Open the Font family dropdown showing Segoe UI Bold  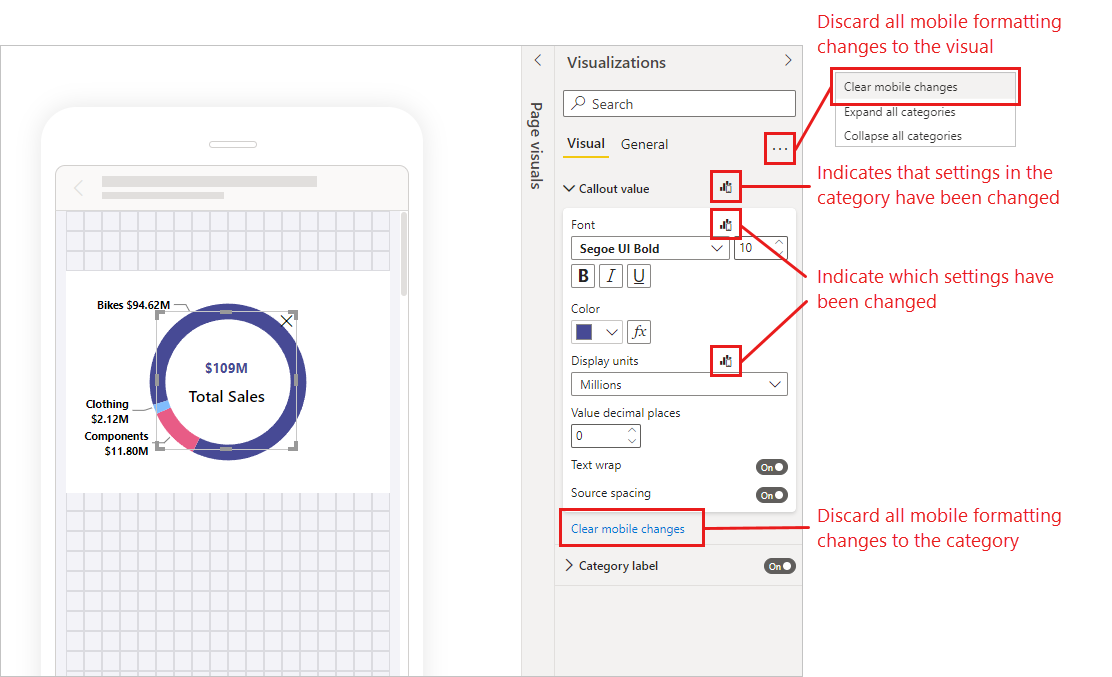pos(649,248)
